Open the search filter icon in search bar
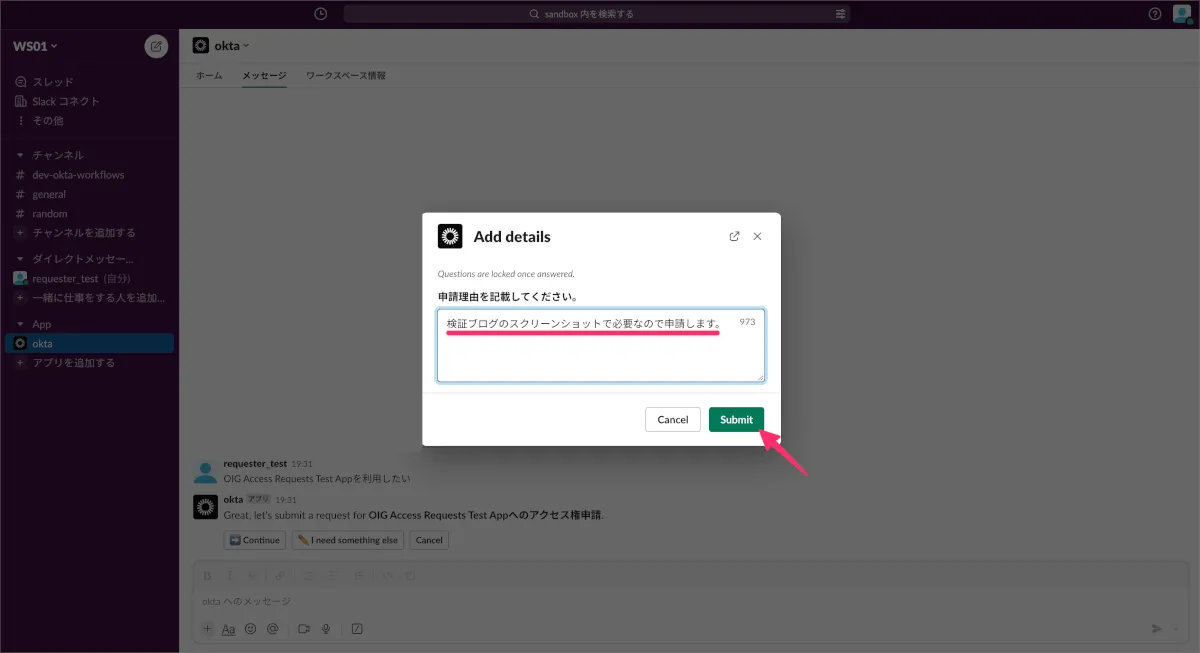The image size is (1200, 653). coord(841,14)
